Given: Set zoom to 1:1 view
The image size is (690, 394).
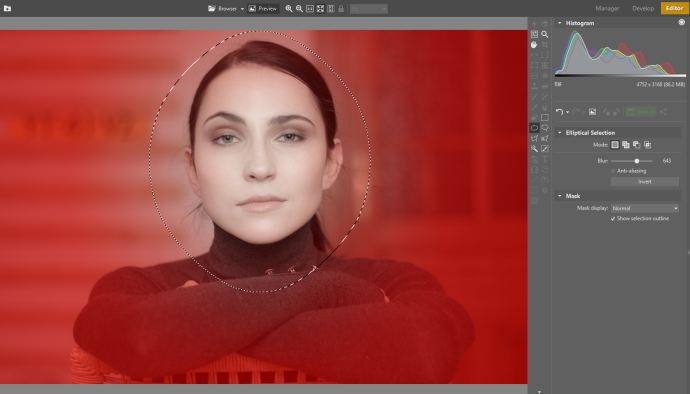Looking at the screenshot, I should 310,8.
